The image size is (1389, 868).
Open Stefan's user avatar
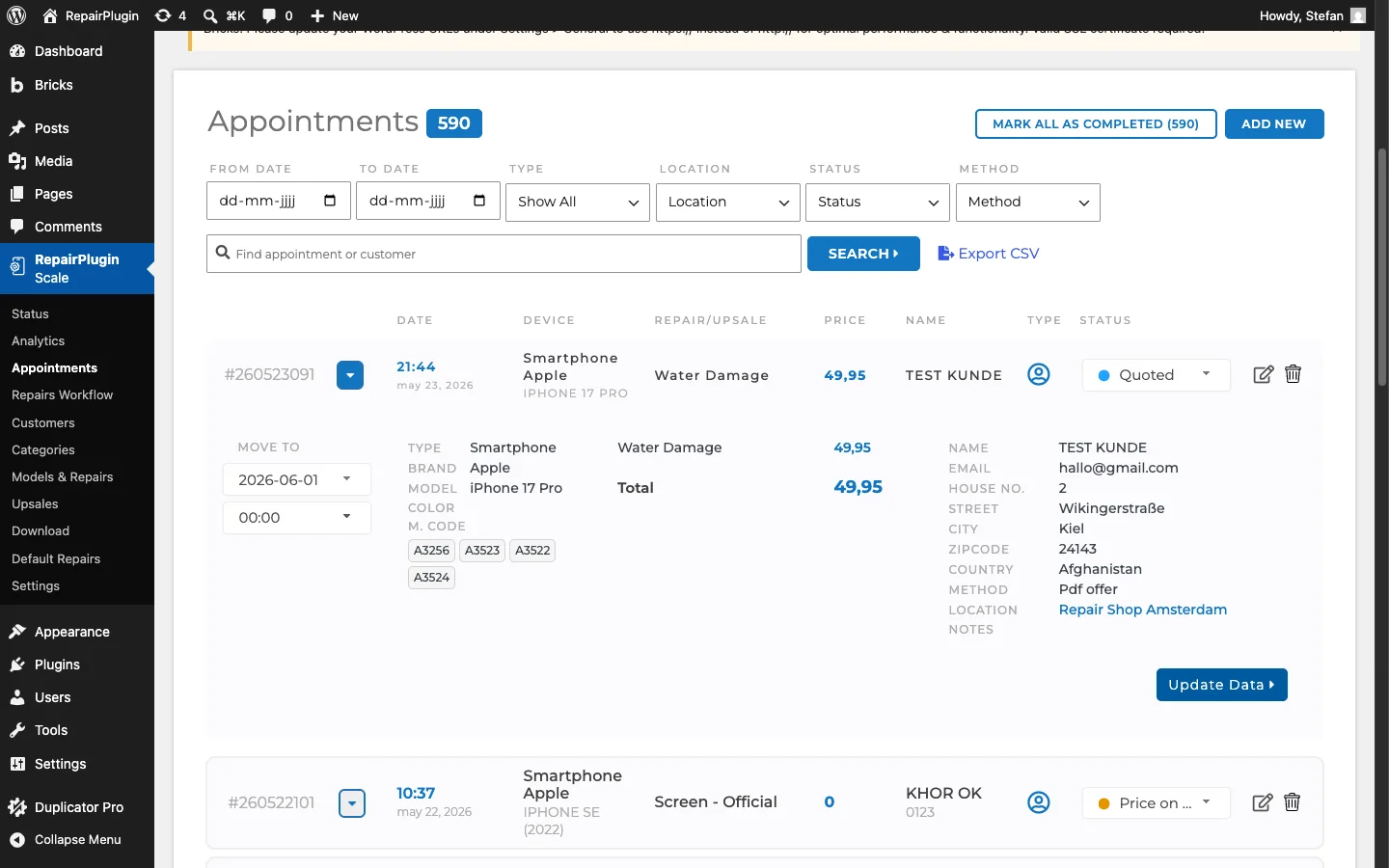pos(1358,15)
